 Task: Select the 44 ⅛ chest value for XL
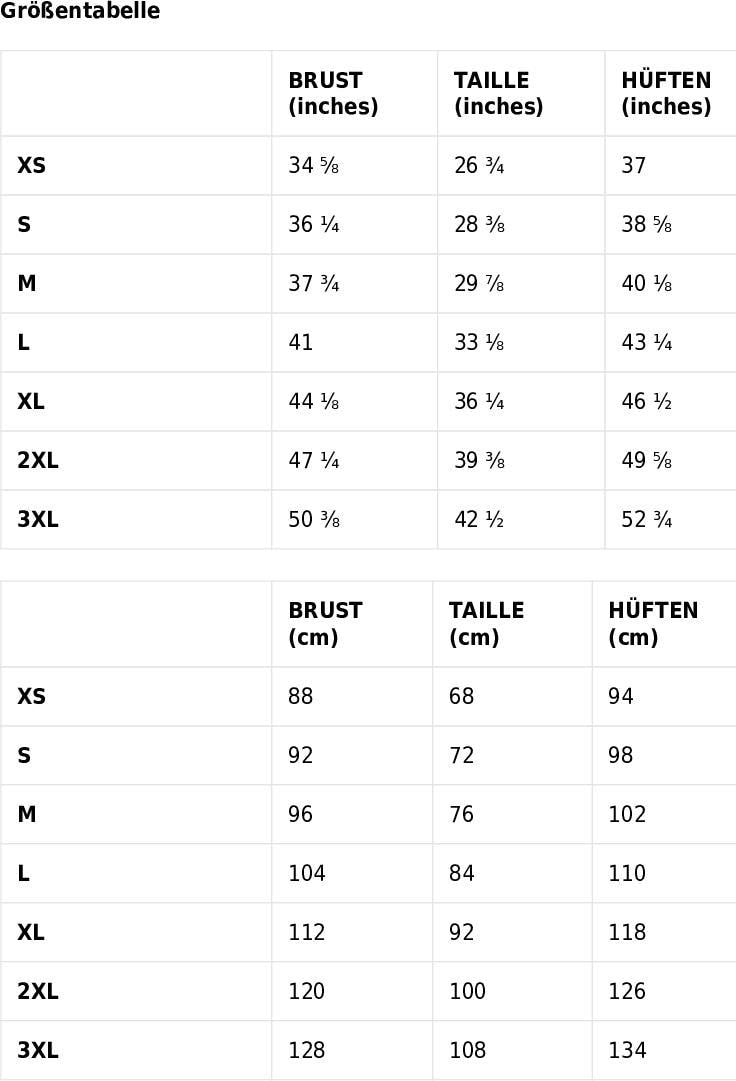coord(313,402)
